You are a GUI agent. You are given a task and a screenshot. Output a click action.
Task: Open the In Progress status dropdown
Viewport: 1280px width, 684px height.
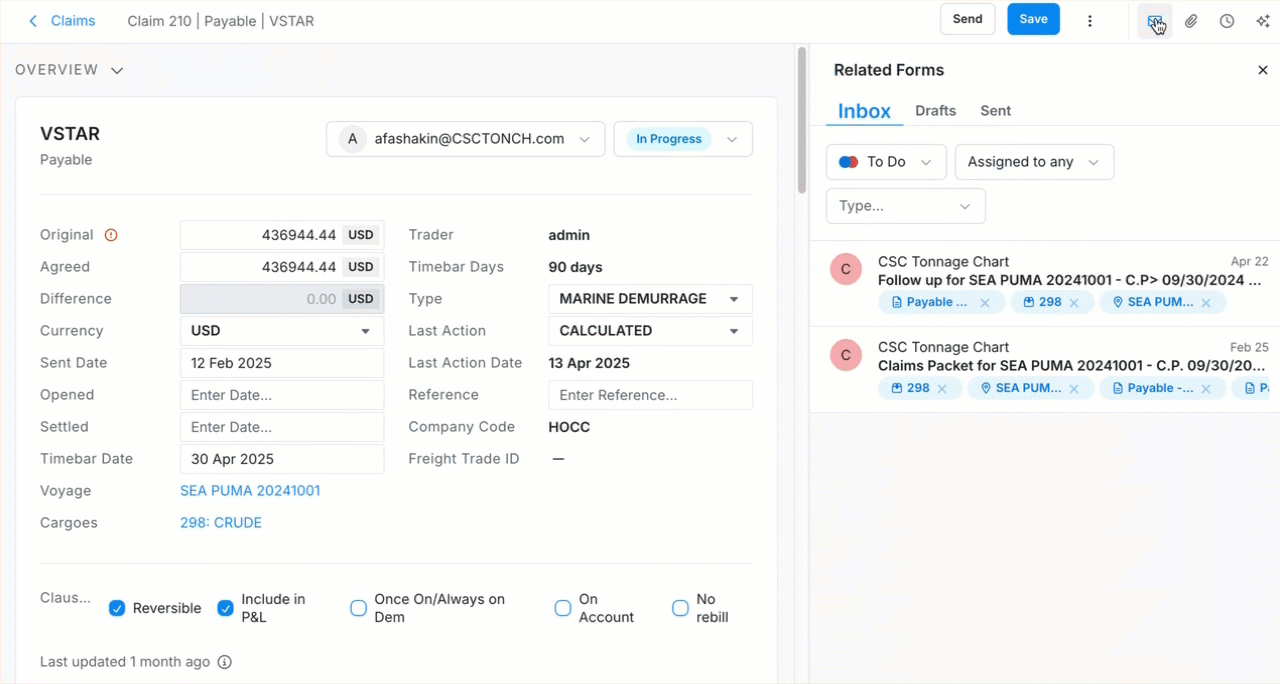pyautogui.click(x=683, y=139)
